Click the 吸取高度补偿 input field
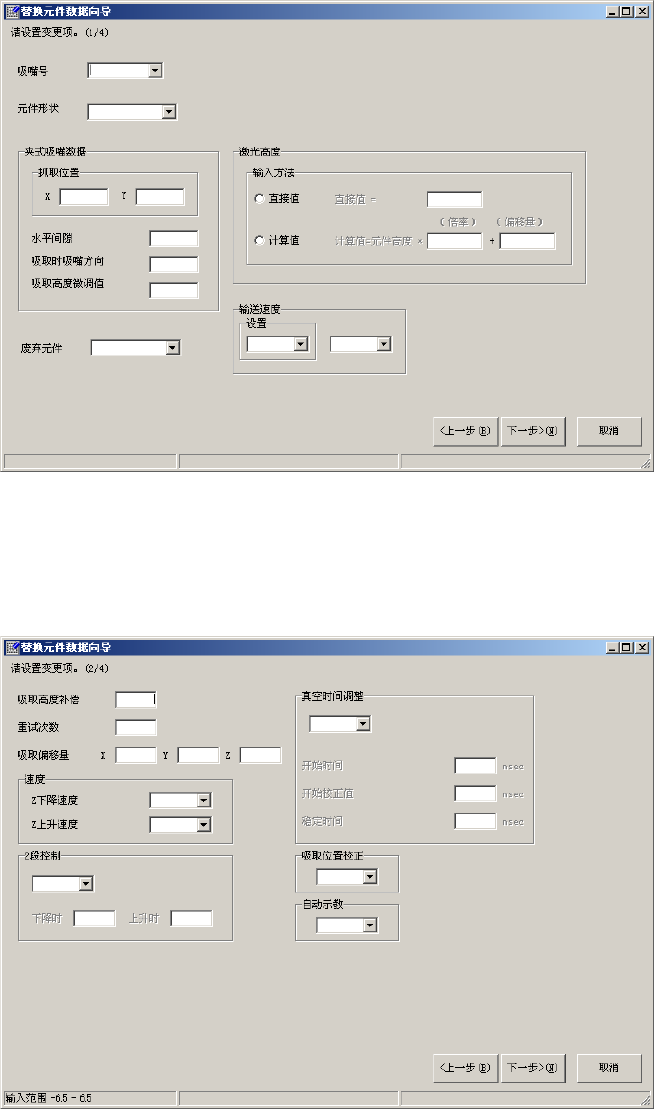The image size is (654, 1109). tap(136, 699)
